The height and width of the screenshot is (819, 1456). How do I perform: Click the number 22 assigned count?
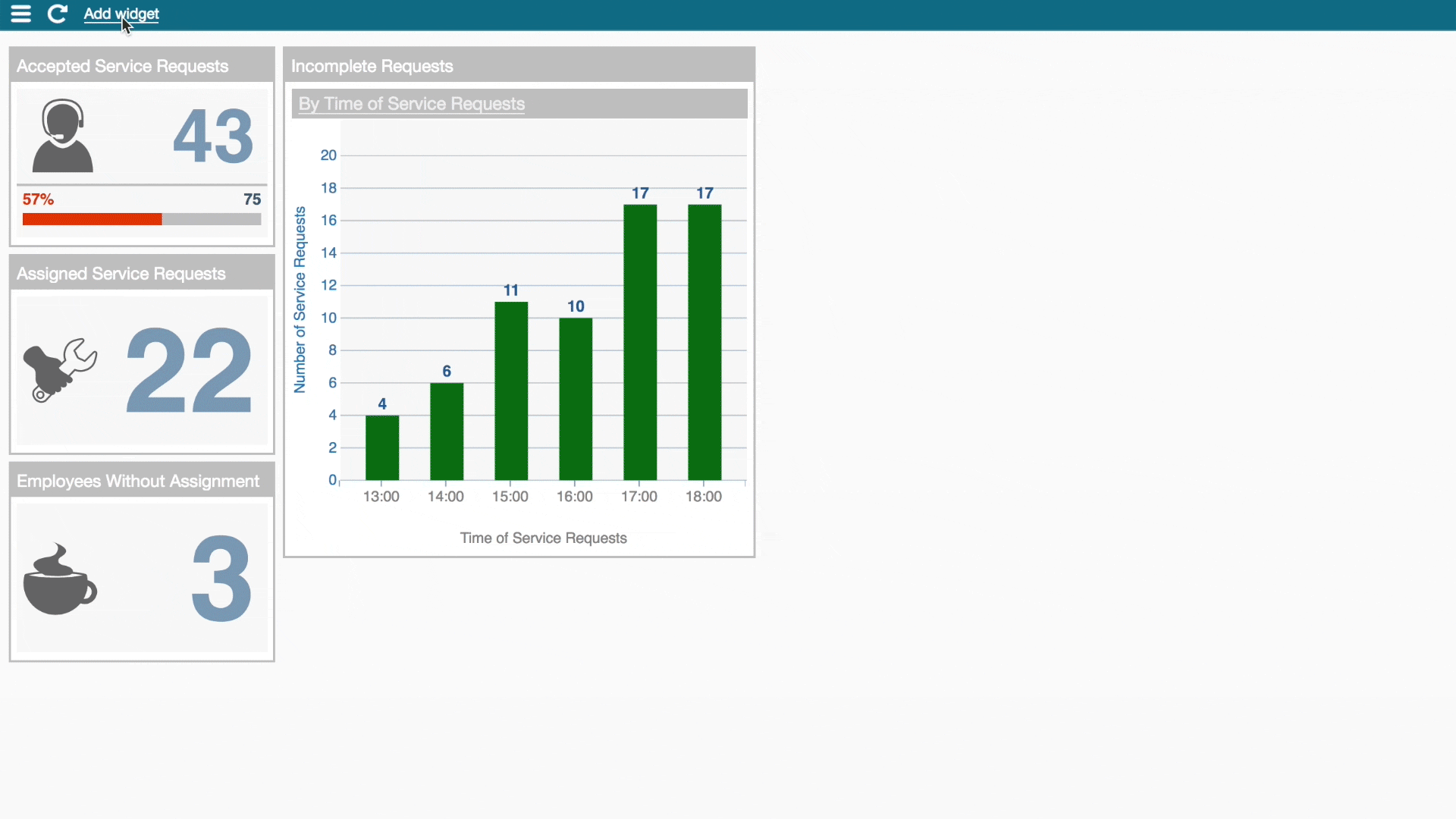(189, 371)
